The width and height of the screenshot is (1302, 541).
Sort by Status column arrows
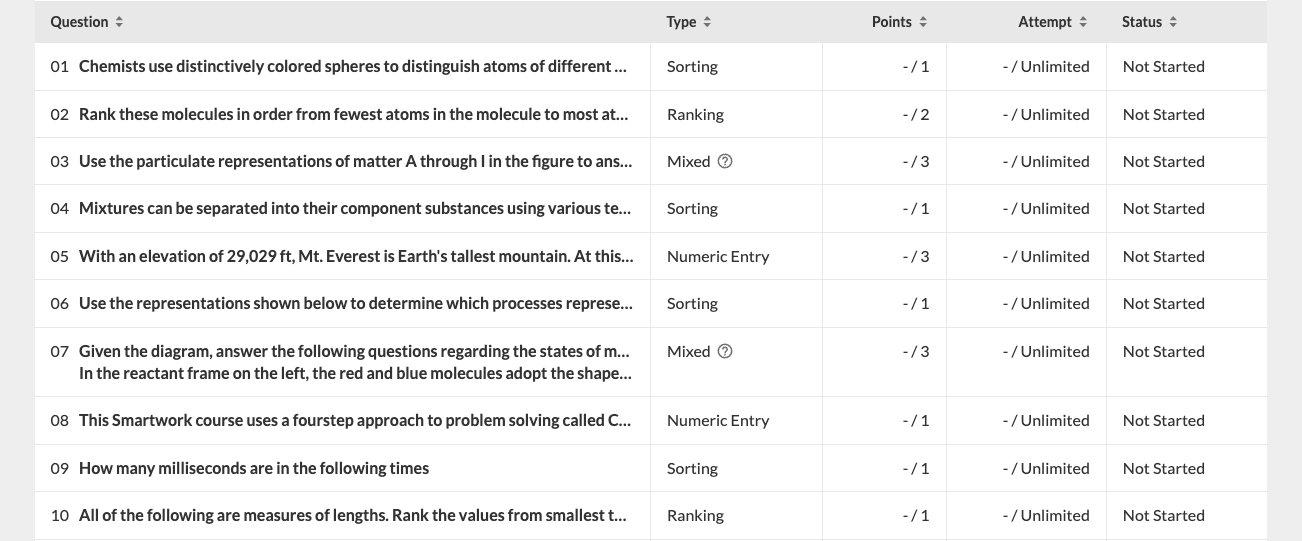(1173, 22)
